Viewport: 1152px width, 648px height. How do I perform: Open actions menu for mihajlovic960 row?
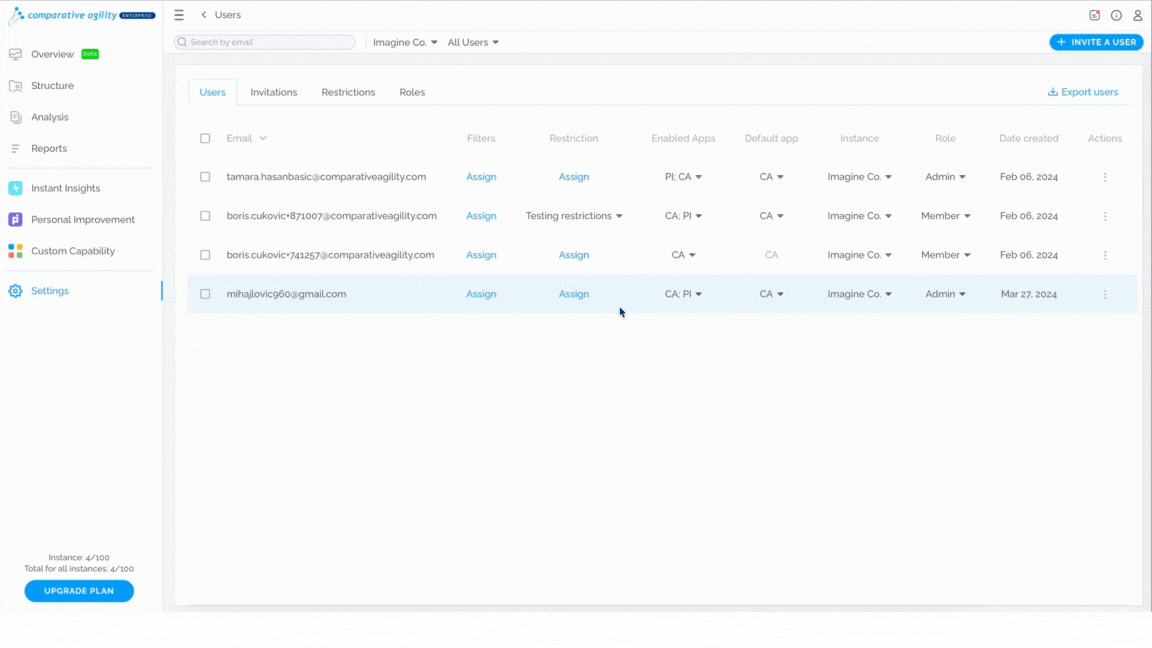[x=1105, y=294]
